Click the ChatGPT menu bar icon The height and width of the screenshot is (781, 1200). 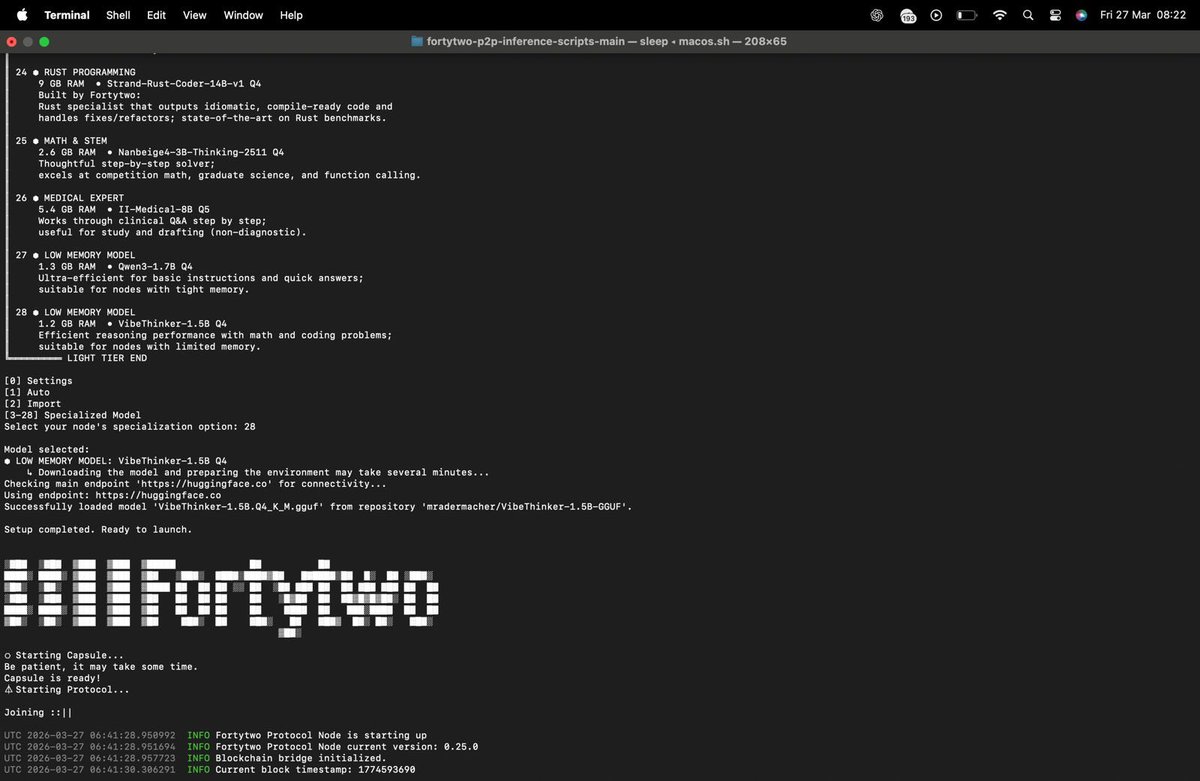877,15
